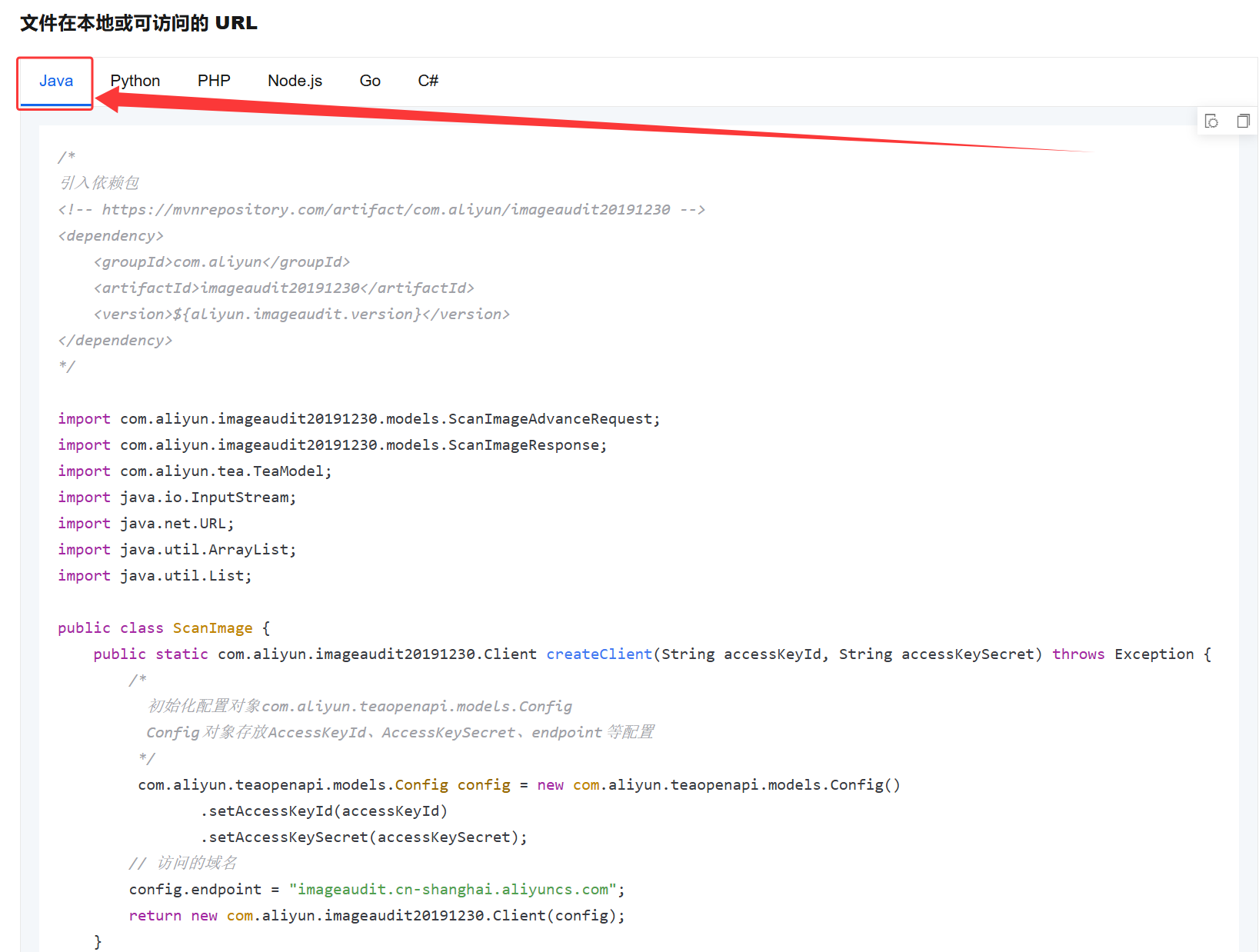Click the '// 访问的域名' comment

pyautogui.click(x=183, y=863)
